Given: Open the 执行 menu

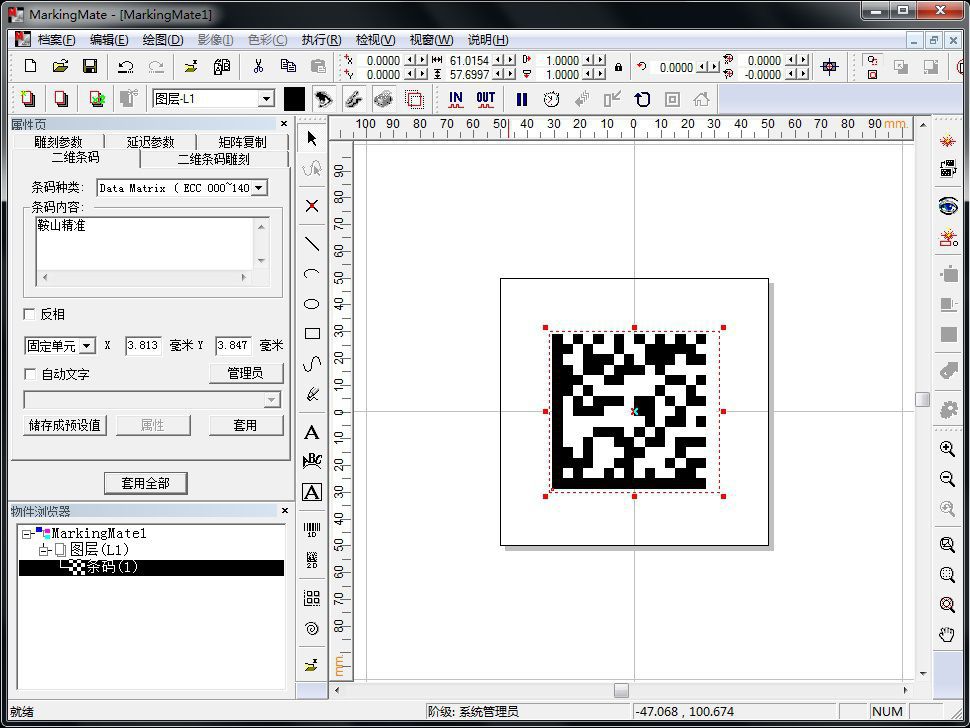Looking at the screenshot, I should pos(320,40).
